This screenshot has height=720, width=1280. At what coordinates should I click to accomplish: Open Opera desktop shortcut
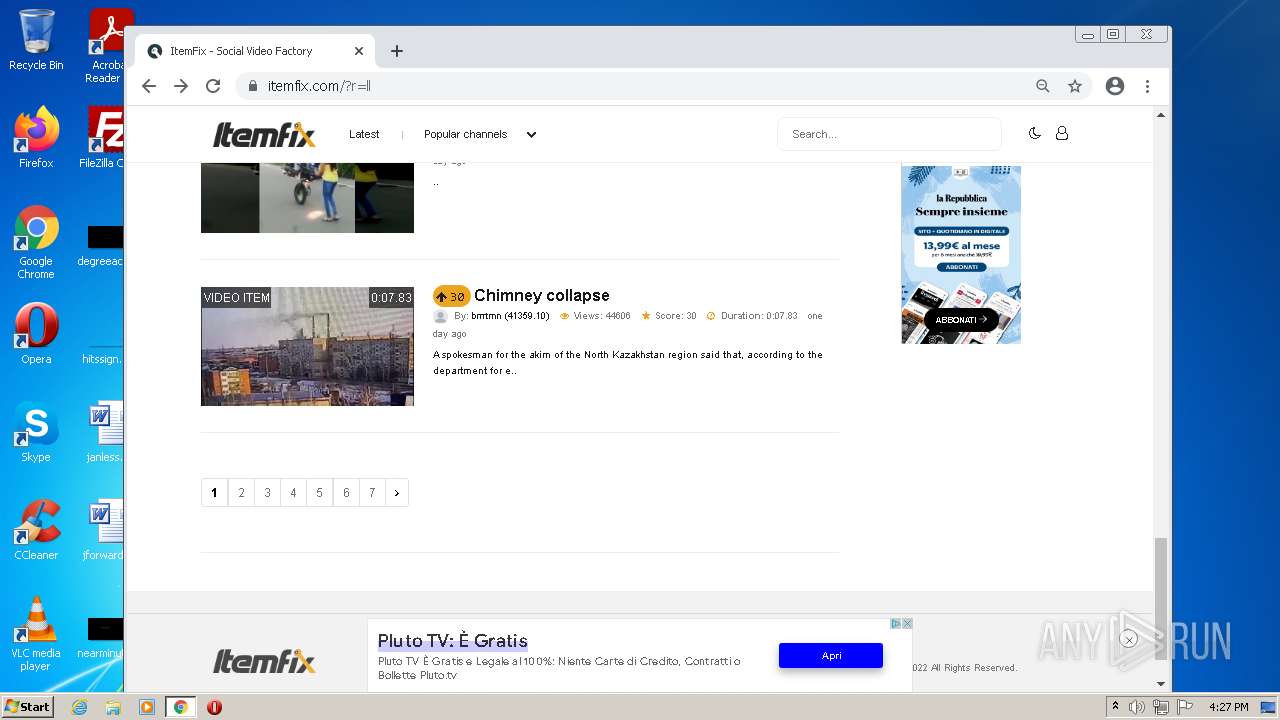(x=36, y=334)
